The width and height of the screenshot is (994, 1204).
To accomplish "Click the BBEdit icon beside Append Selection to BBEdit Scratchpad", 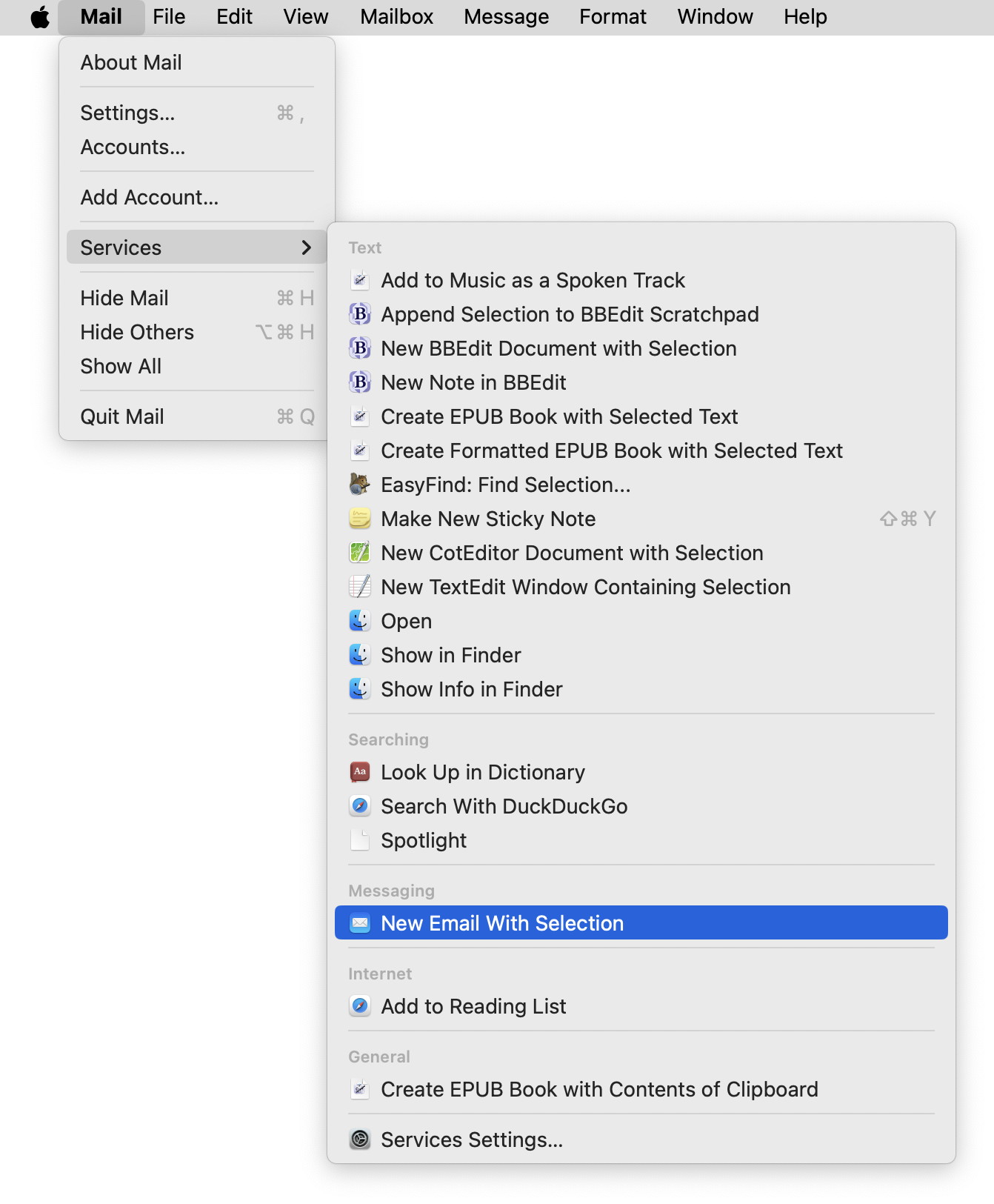I will point(360,314).
